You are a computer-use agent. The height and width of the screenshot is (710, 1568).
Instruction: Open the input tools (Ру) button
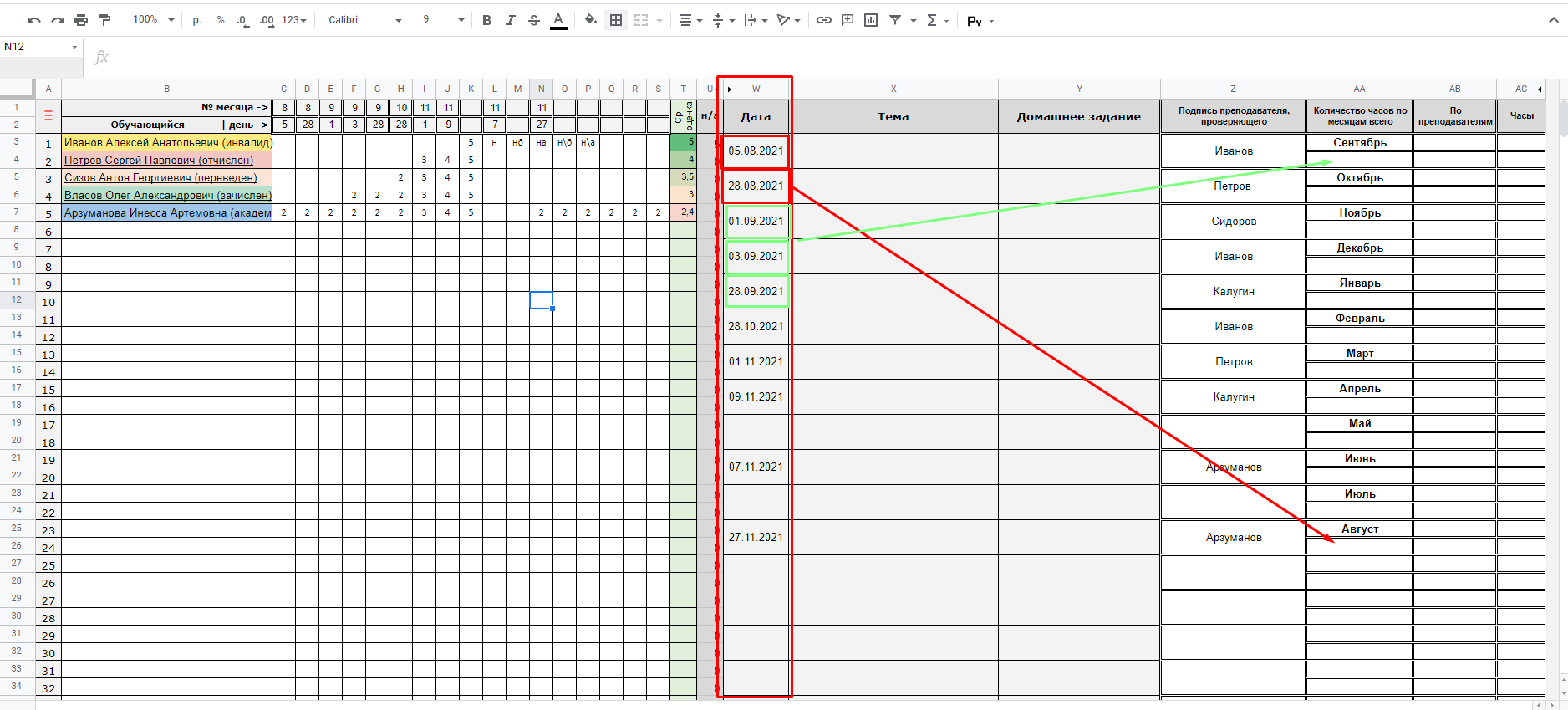pyautogui.click(x=974, y=21)
